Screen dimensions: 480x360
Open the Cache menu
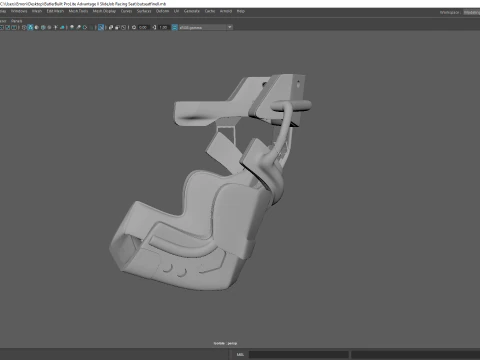tap(210, 11)
